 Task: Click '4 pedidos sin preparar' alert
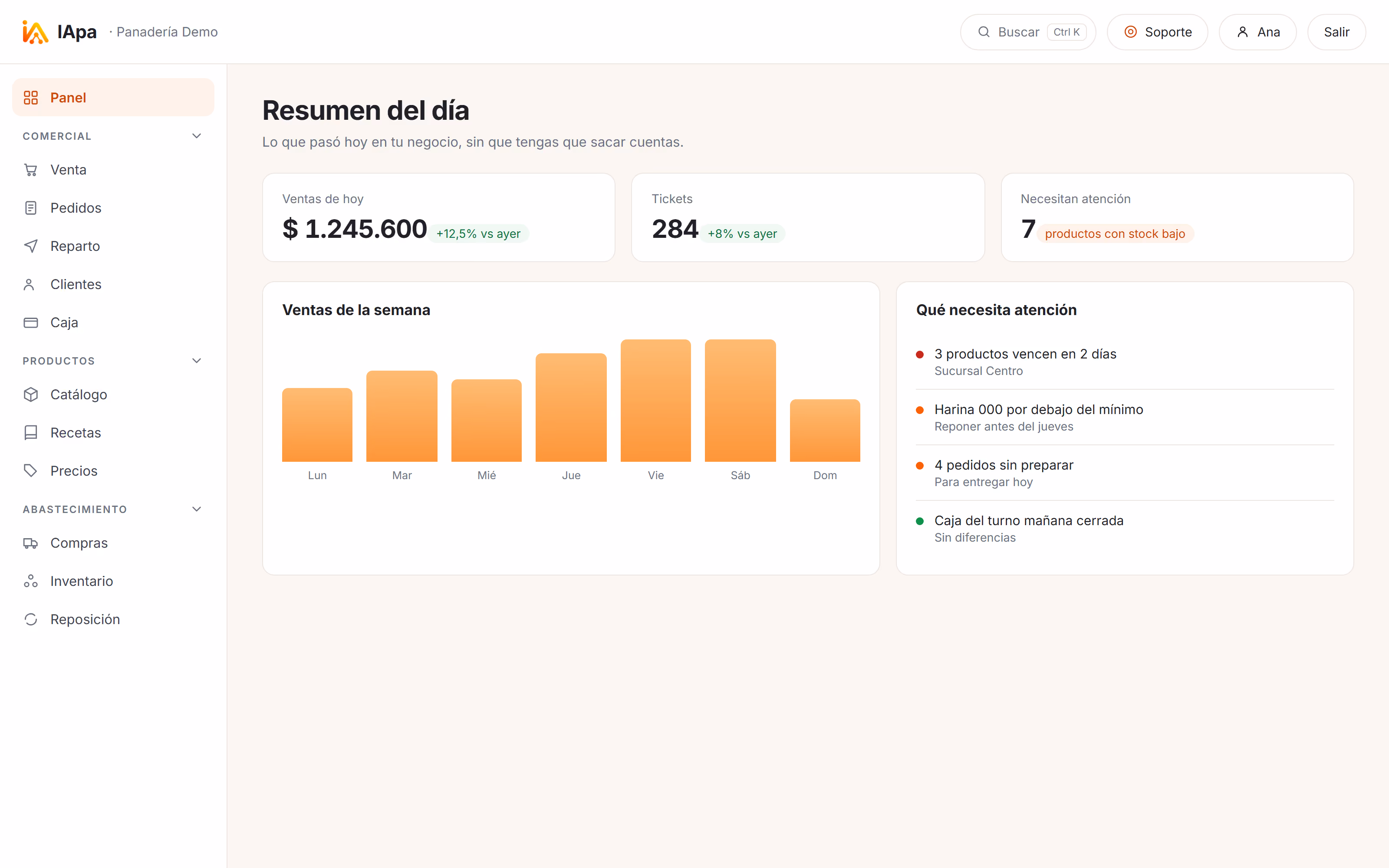tap(1124, 473)
